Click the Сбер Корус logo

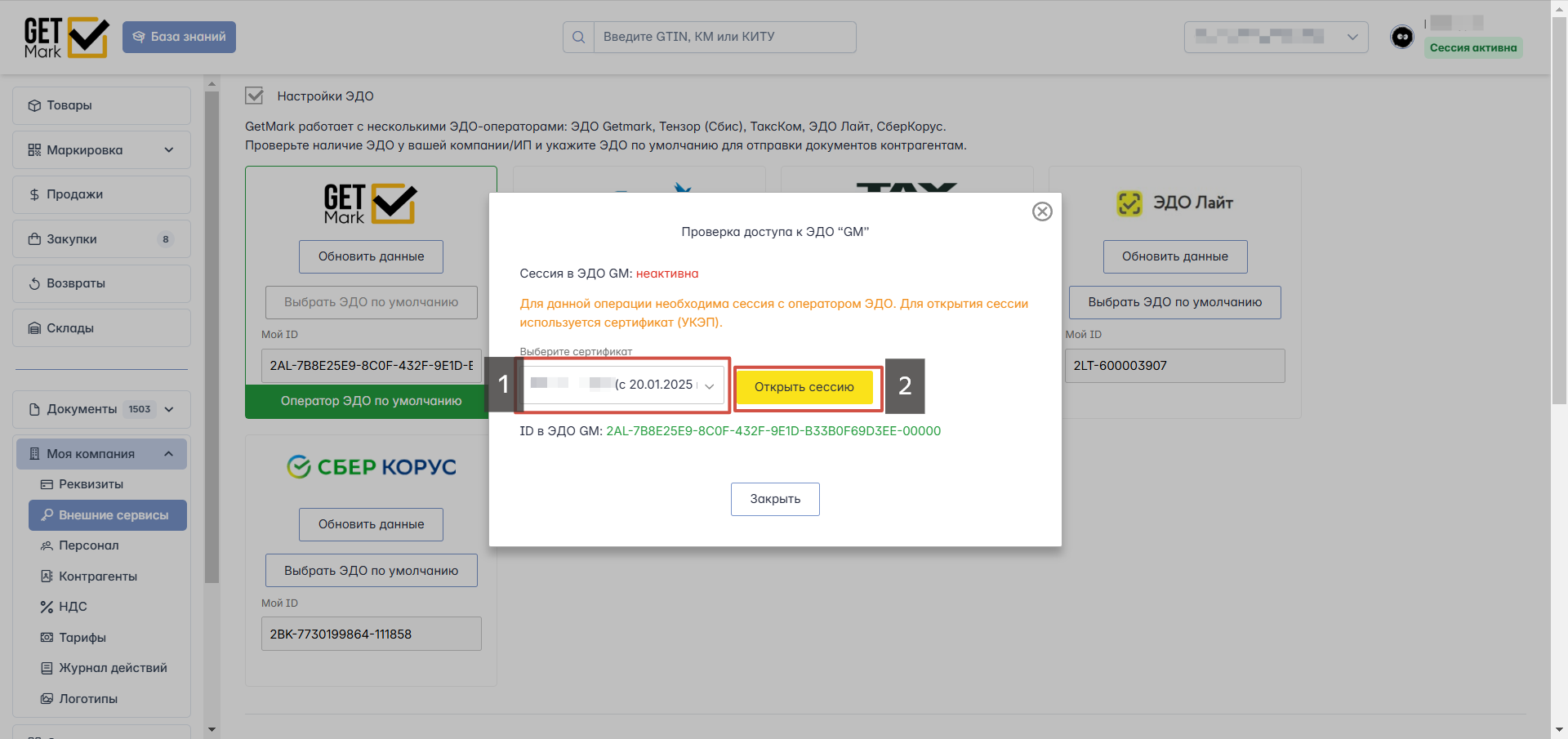[x=372, y=467]
